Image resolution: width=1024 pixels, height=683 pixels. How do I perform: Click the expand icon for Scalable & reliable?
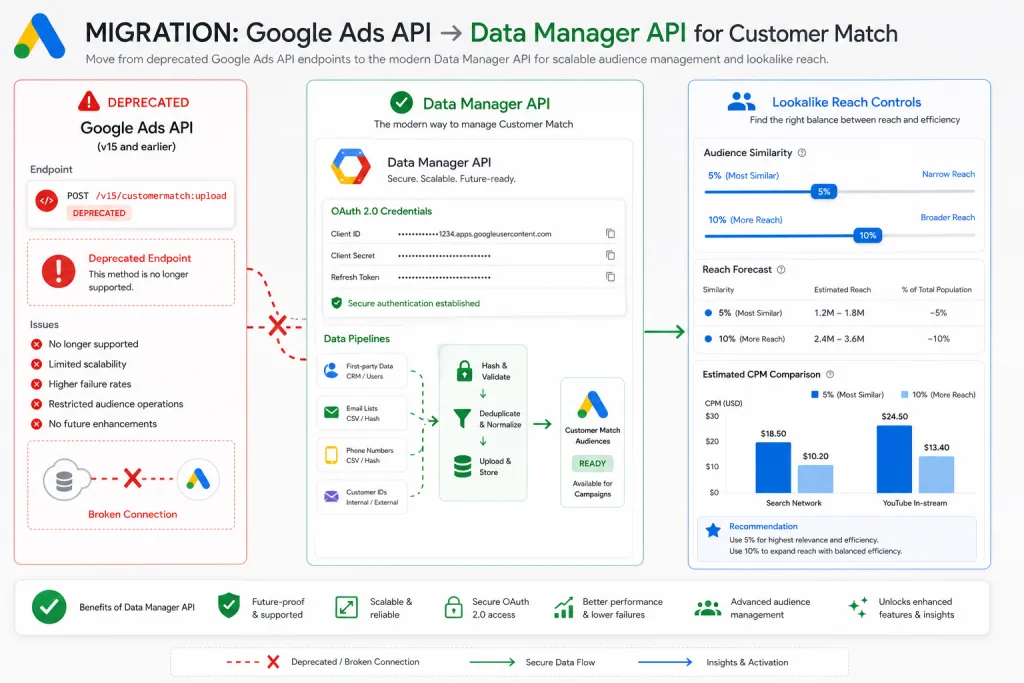(346, 607)
